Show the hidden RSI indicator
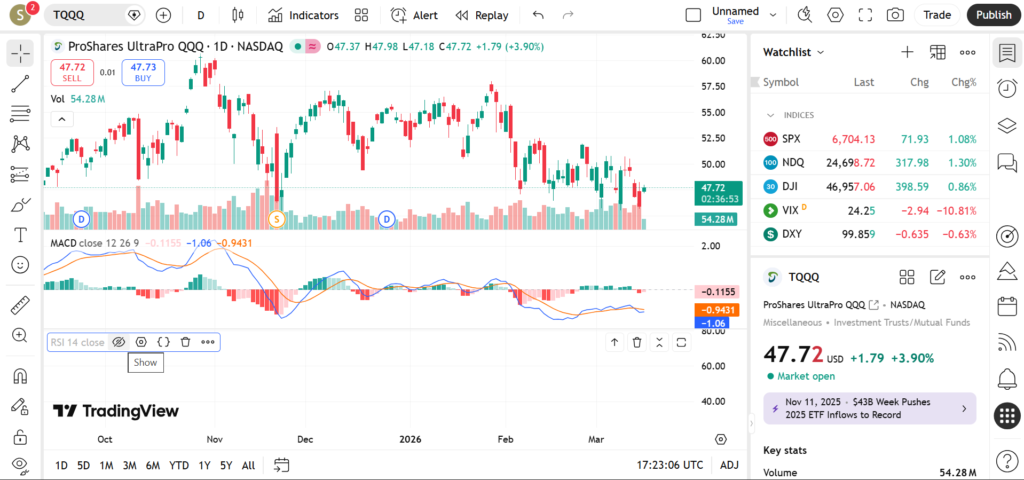Image resolution: width=1024 pixels, height=480 pixels. point(118,342)
